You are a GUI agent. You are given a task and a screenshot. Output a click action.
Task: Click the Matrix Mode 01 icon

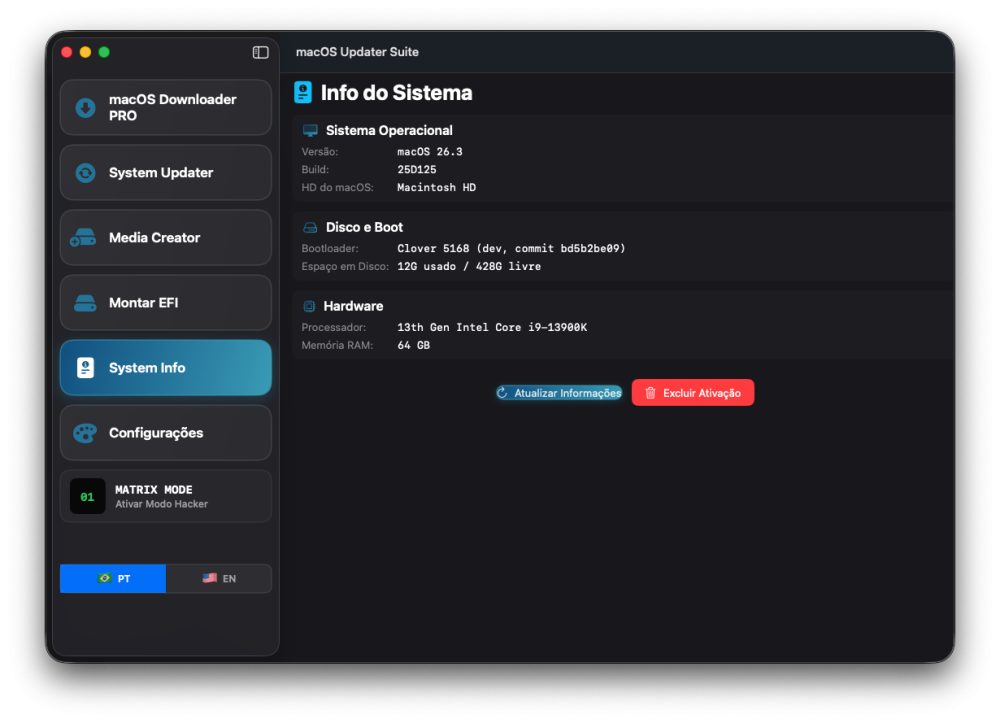[87, 497]
